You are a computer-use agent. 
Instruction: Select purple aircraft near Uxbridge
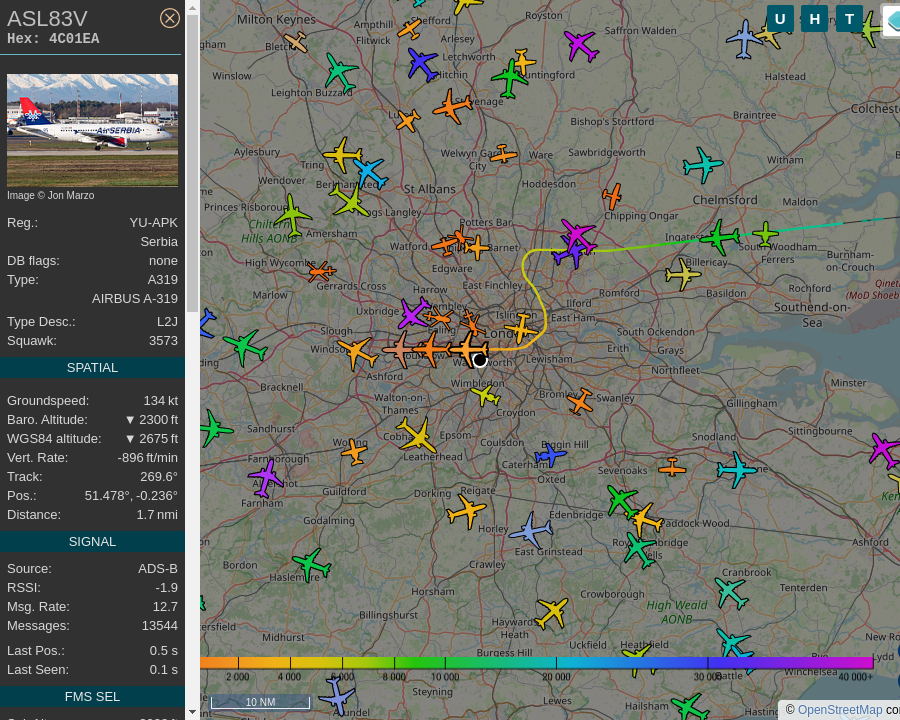click(414, 313)
